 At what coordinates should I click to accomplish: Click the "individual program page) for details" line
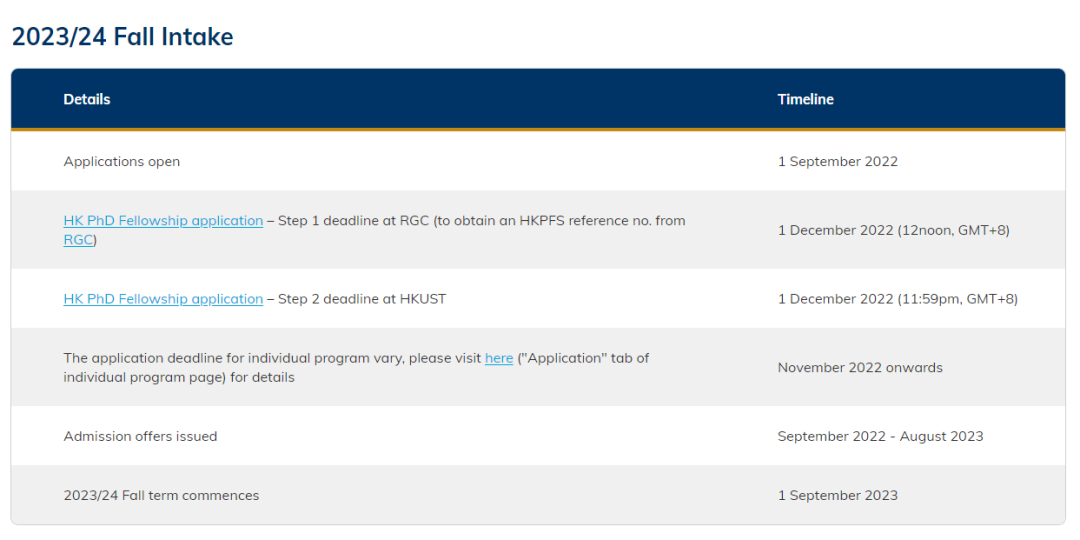[x=179, y=377]
